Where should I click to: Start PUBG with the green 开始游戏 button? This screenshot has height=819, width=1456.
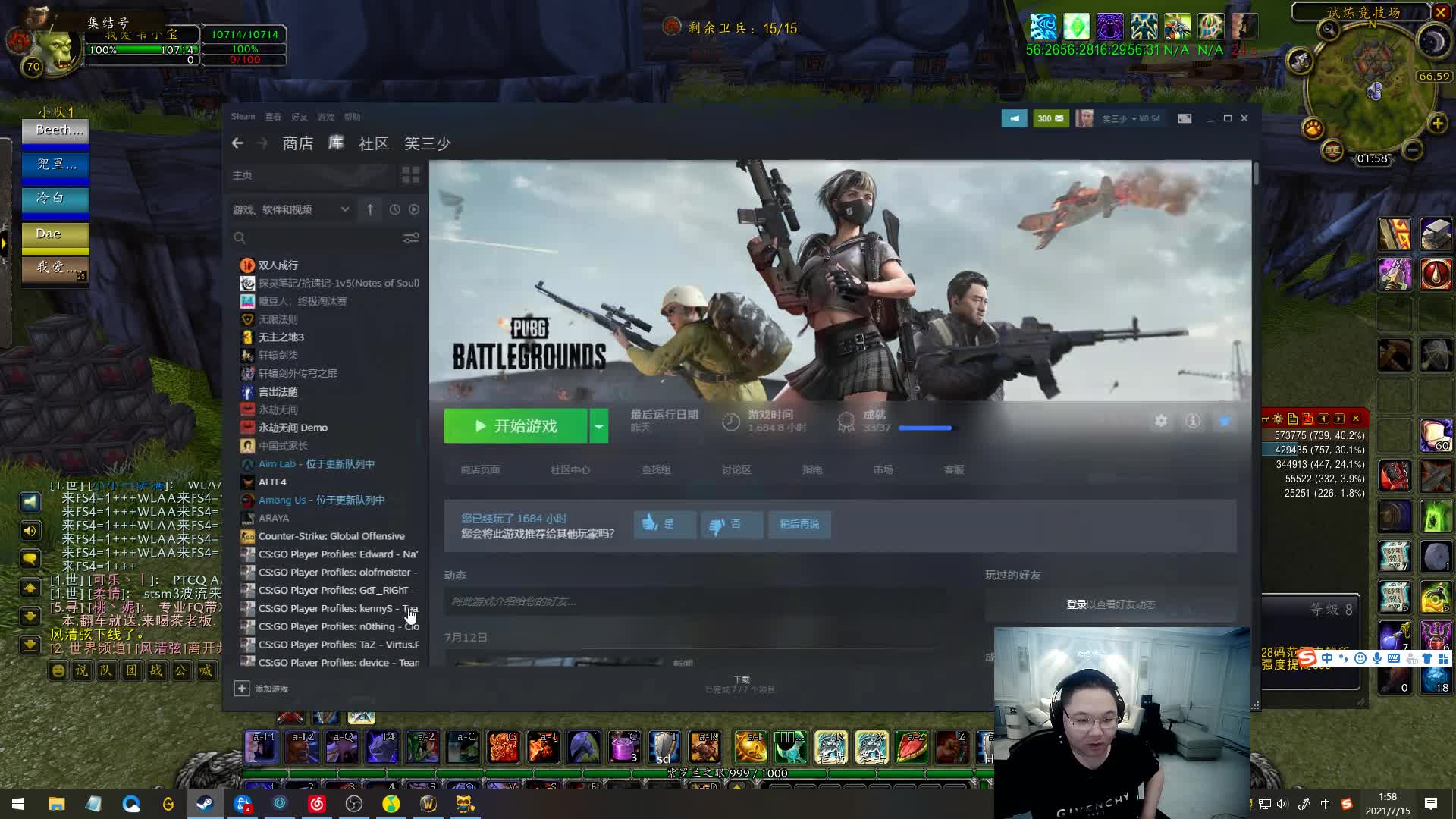[x=516, y=426]
